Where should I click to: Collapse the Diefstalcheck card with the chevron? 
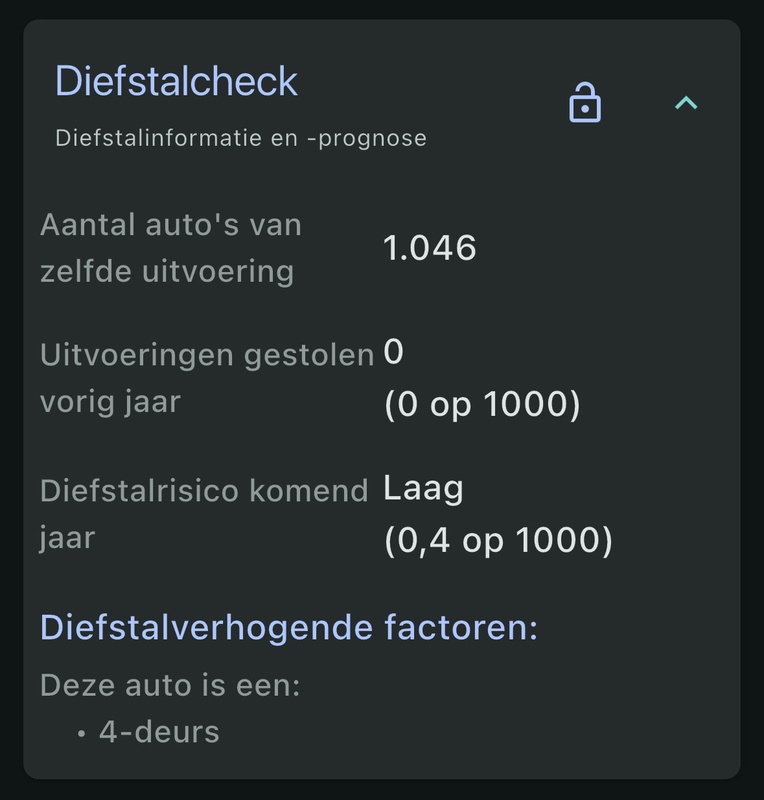686,103
